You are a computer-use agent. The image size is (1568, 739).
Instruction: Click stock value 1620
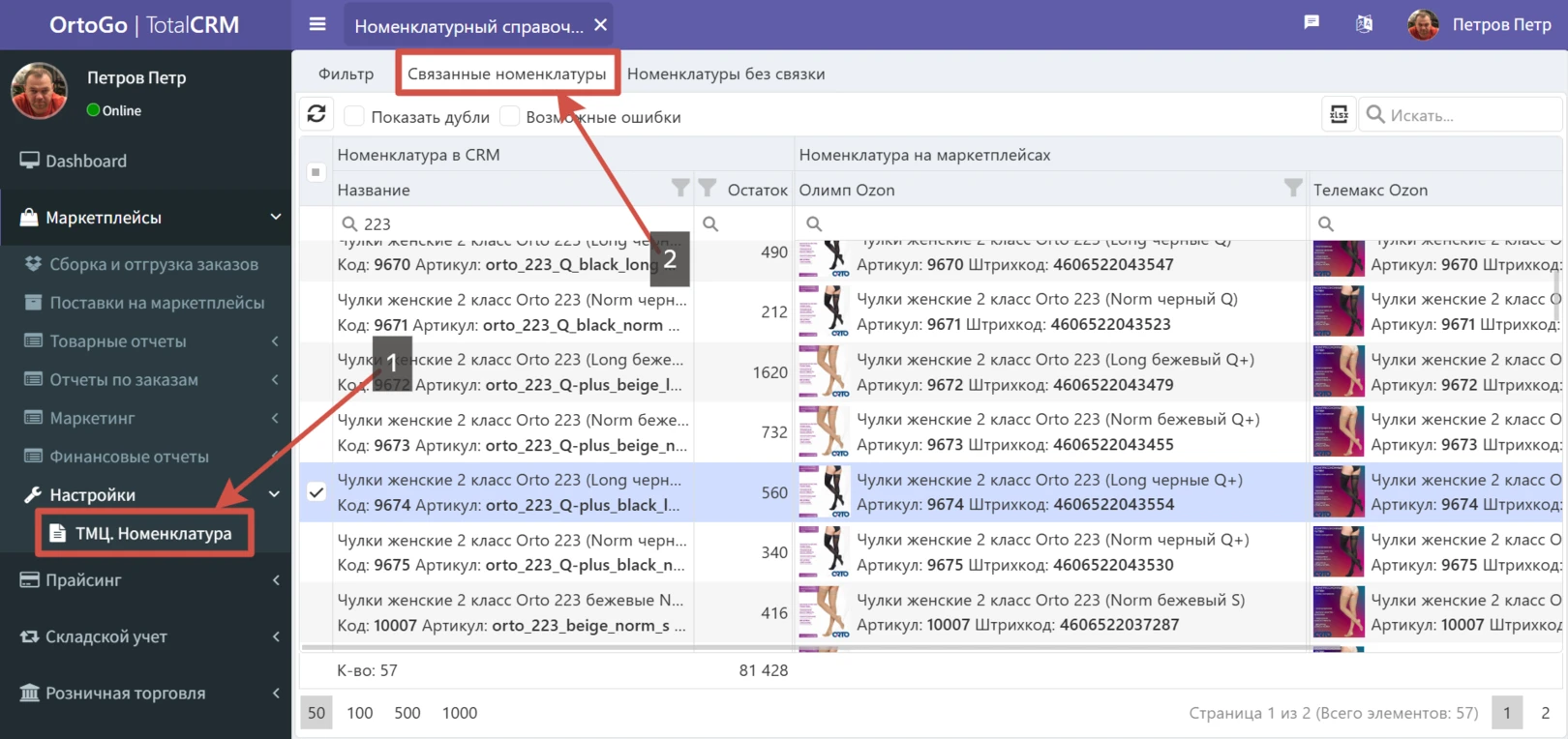(x=770, y=372)
